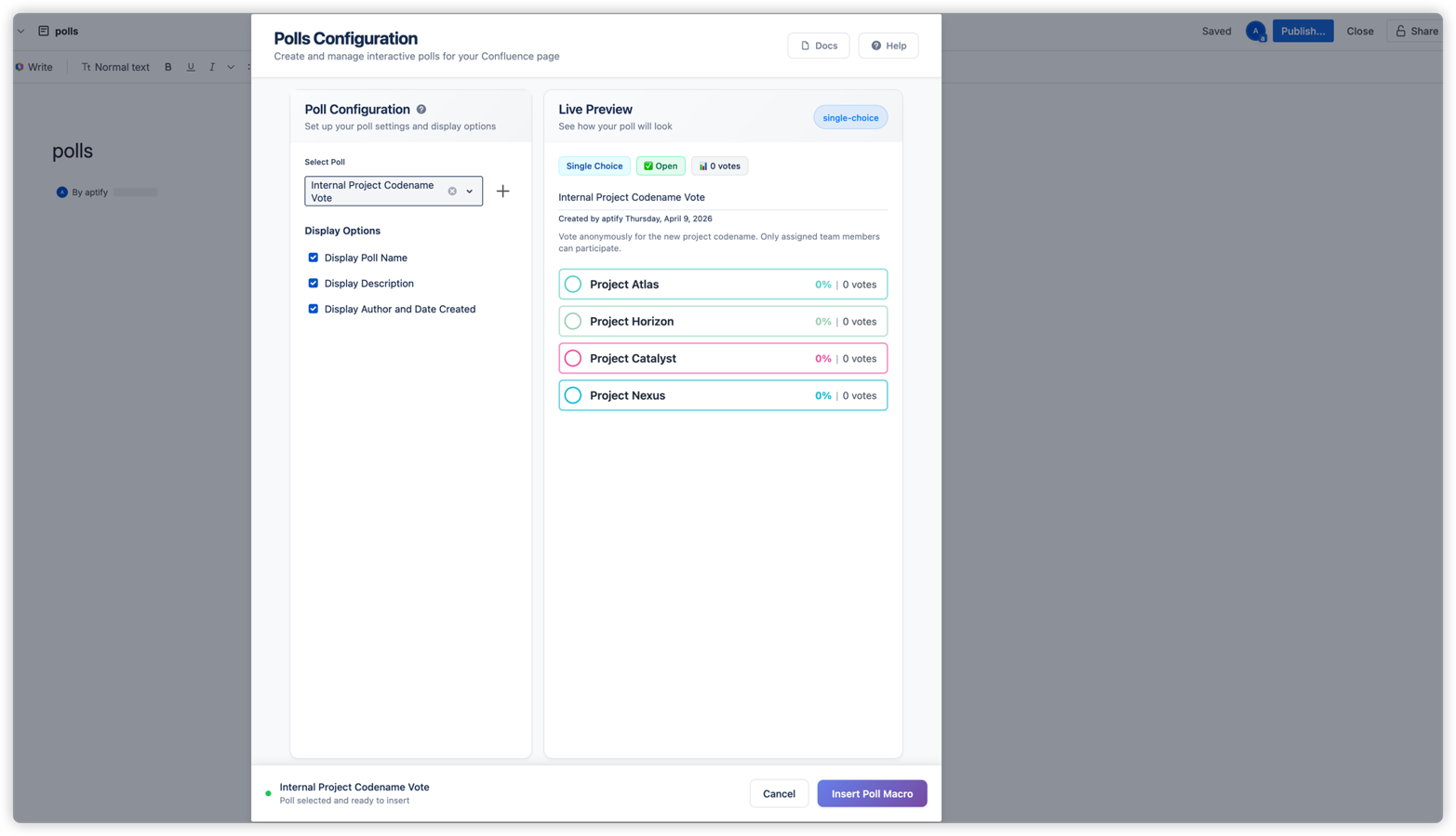The image size is (1456, 836).
Task: Expand the chevron beside the polls page title
Action: point(20,31)
